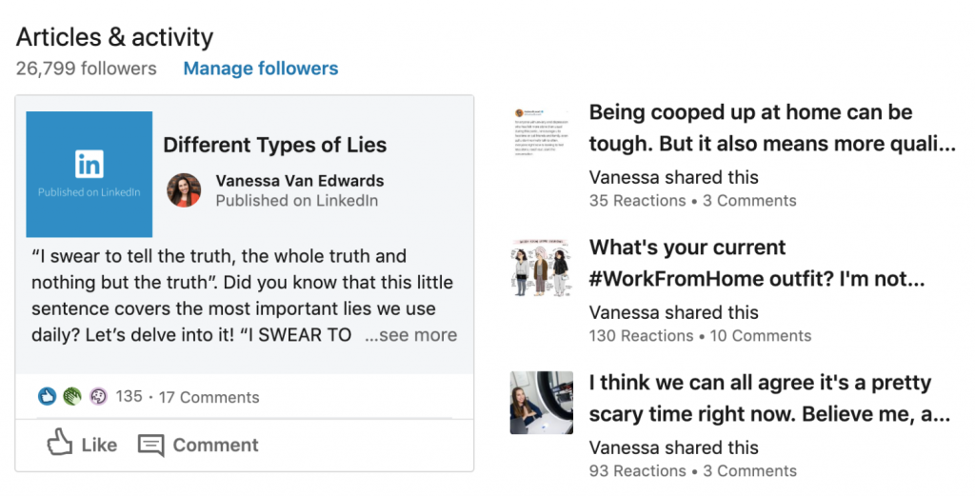View the 135 reactions count
977x497 pixels.
pyautogui.click(x=129, y=397)
